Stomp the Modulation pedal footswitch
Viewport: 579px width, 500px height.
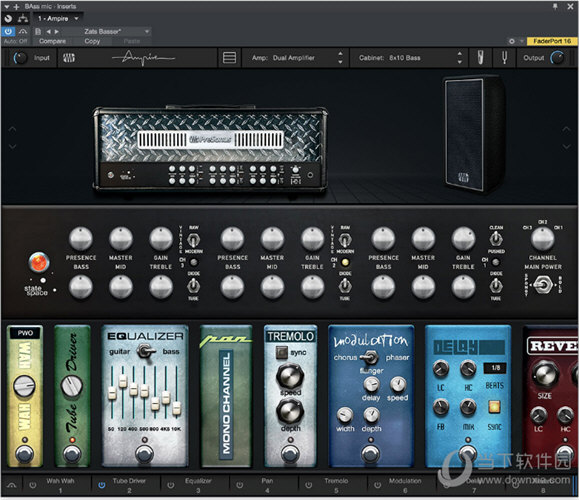pos(370,454)
